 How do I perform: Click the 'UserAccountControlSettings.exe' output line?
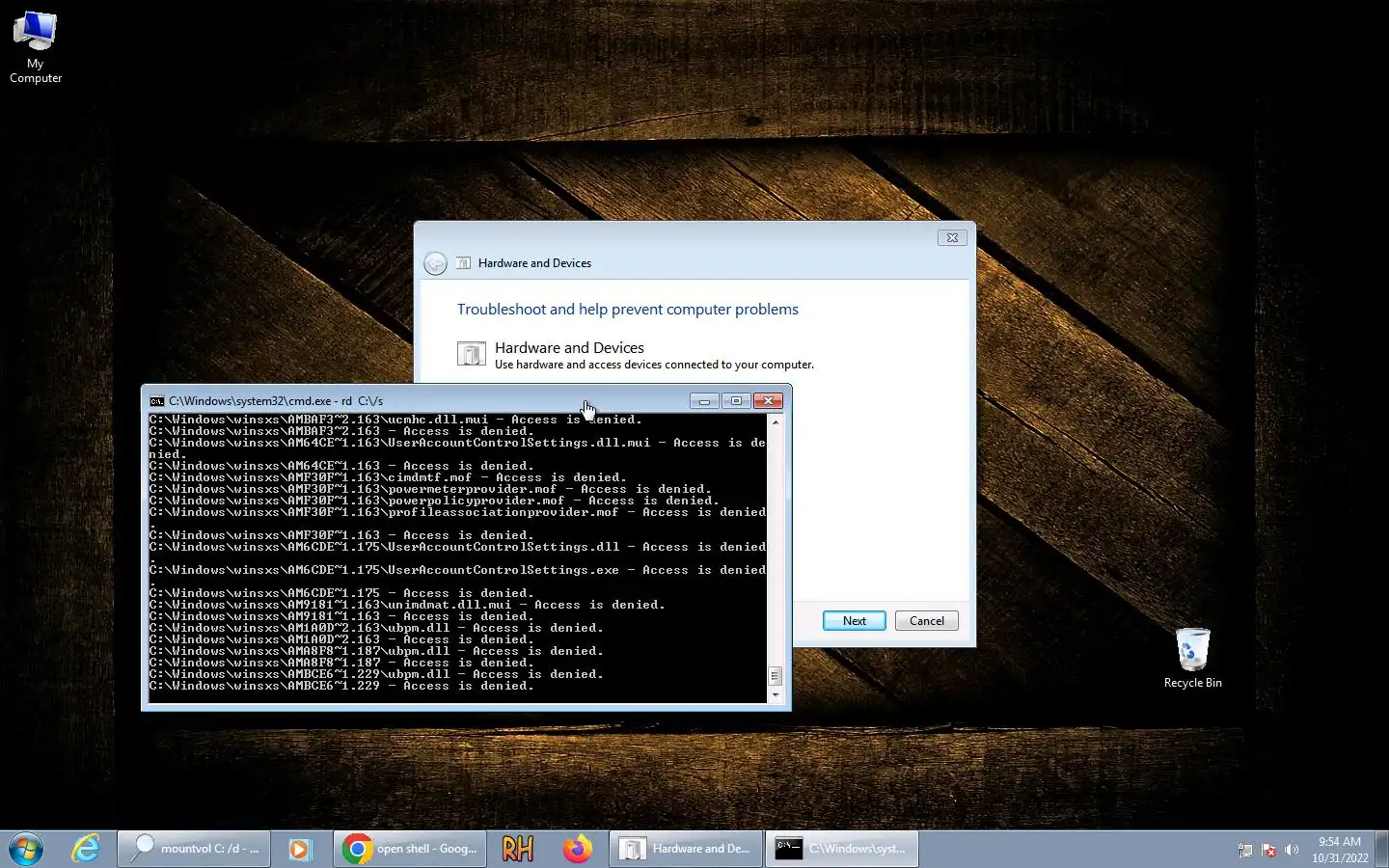457,576
